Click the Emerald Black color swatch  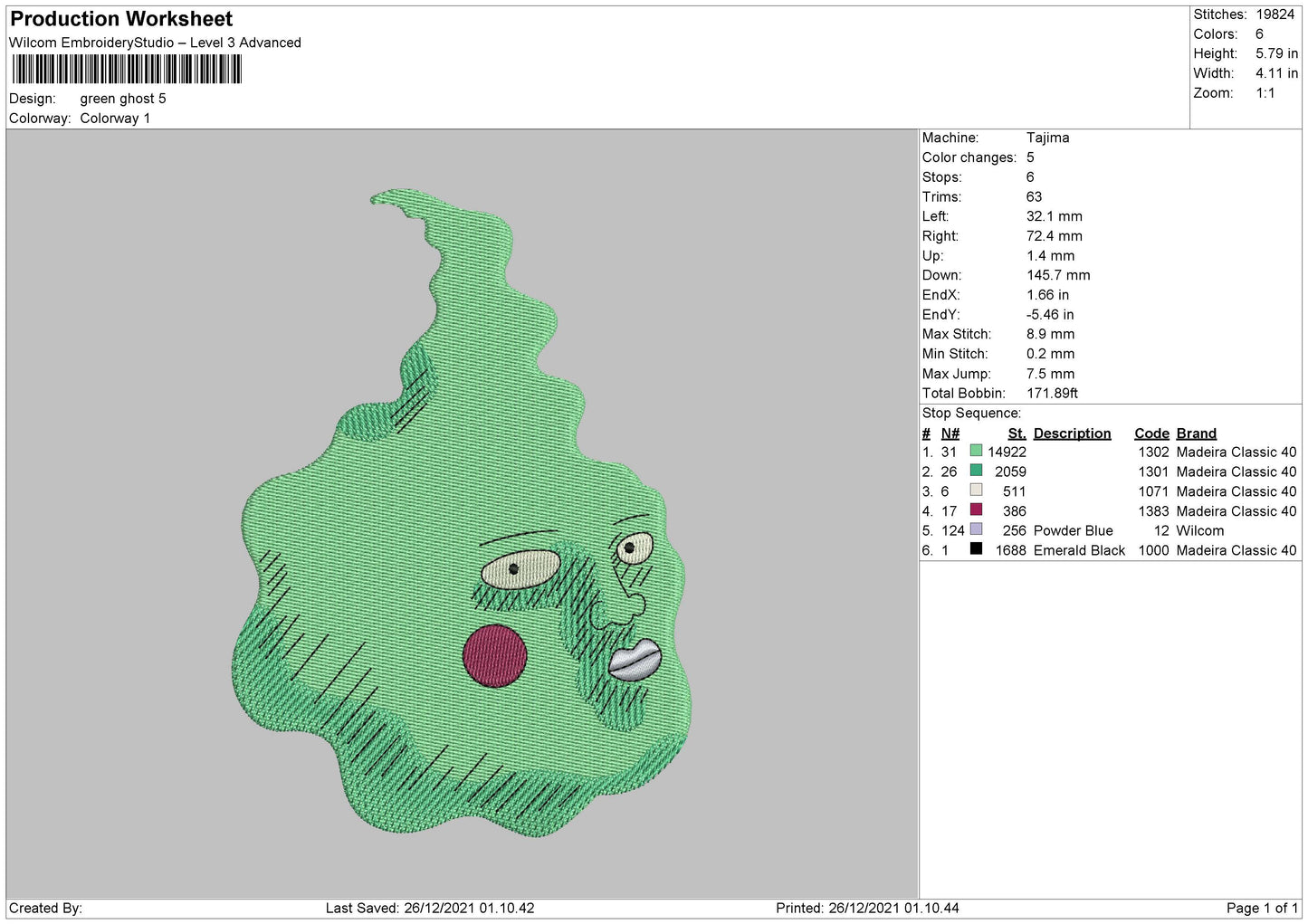point(976,549)
